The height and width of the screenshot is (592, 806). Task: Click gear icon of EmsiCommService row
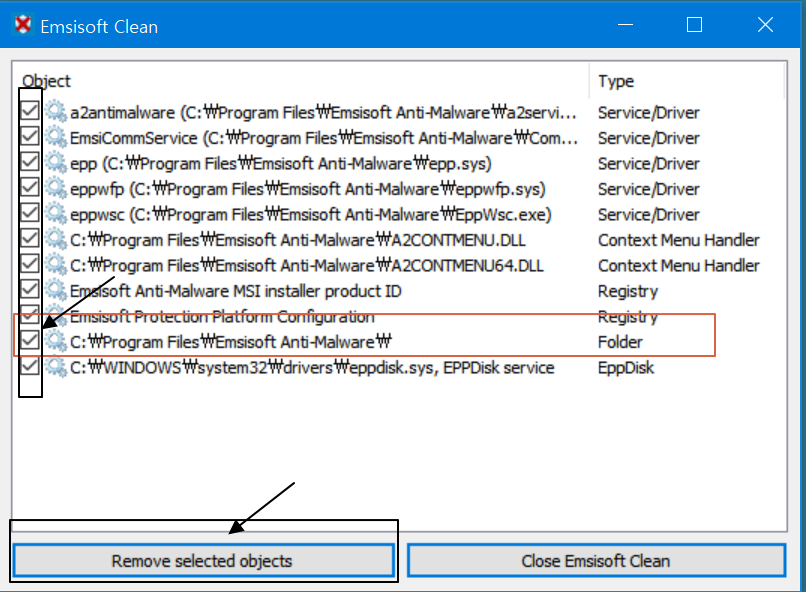point(56,137)
